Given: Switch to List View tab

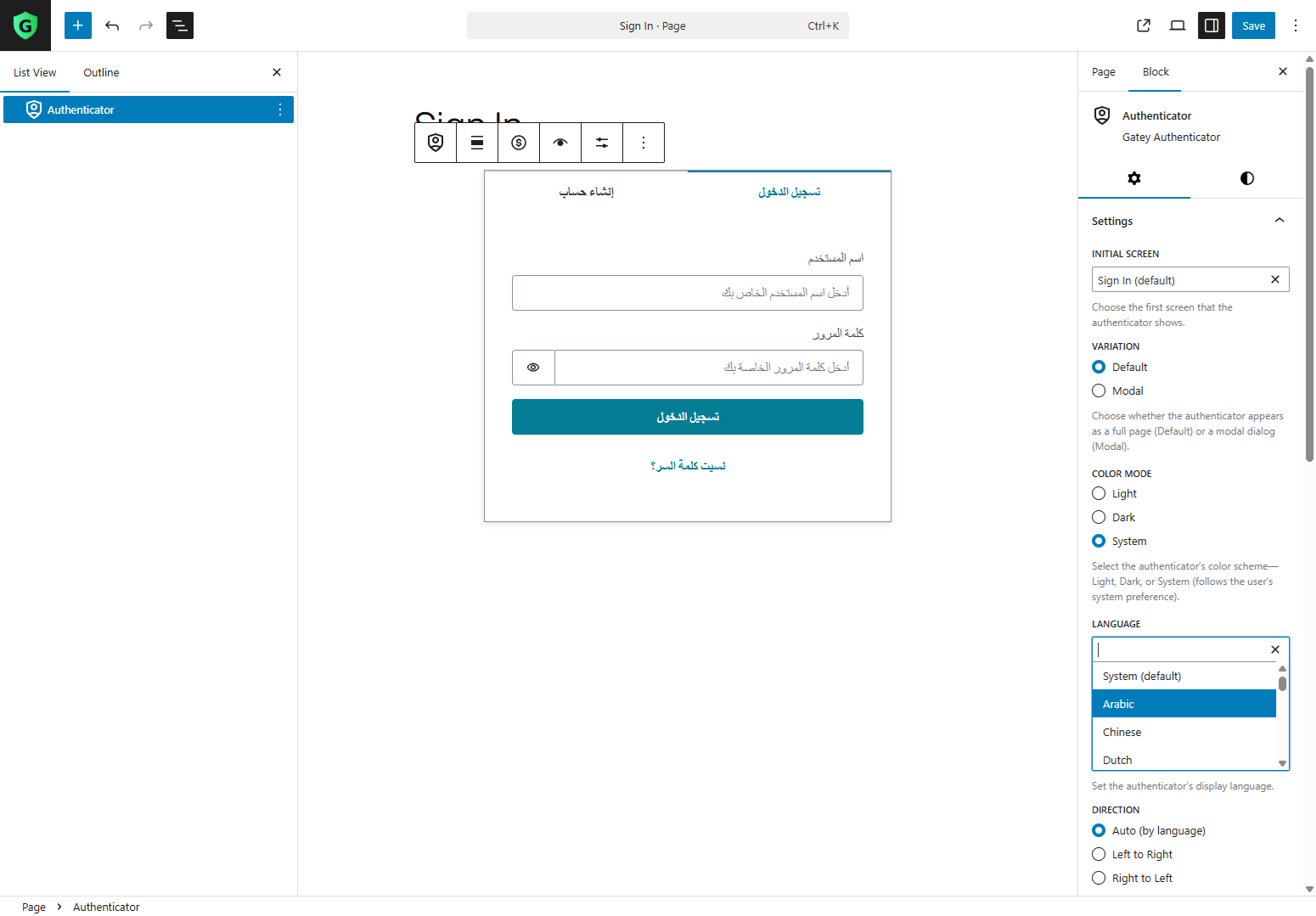Looking at the screenshot, I should pyautogui.click(x=35, y=72).
